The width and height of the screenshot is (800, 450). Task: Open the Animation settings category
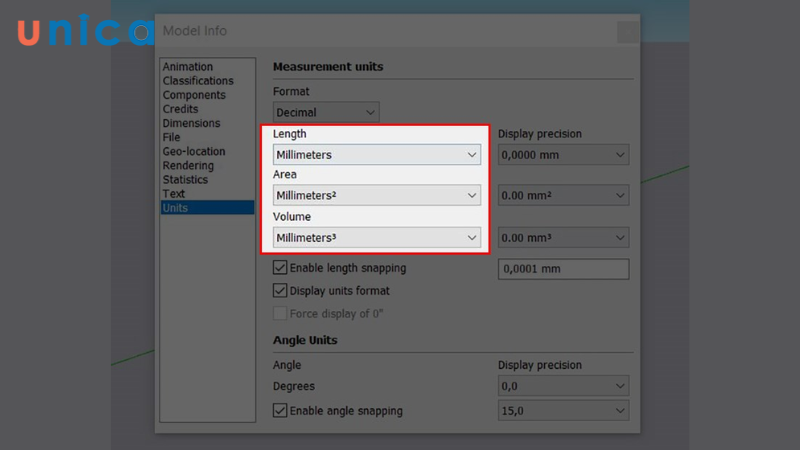[x=188, y=67]
